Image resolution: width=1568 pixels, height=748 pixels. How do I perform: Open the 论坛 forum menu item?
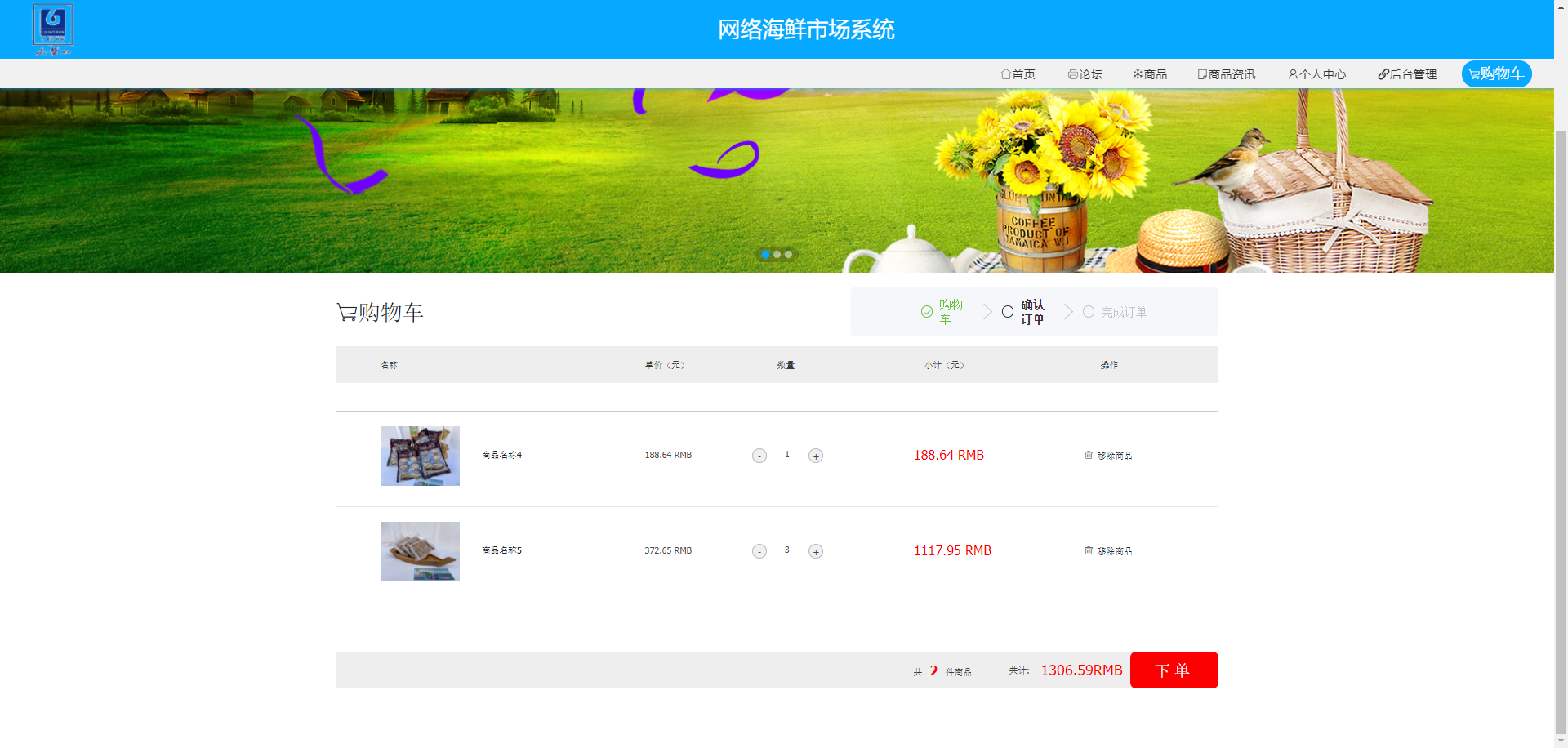pyautogui.click(x=1085, y=74)
